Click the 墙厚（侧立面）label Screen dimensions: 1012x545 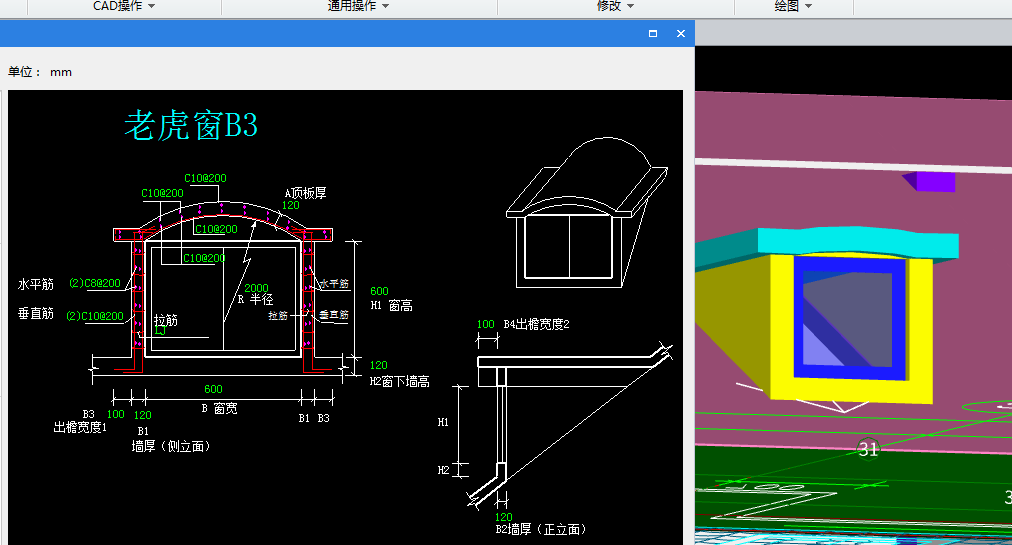pos(171,446)
